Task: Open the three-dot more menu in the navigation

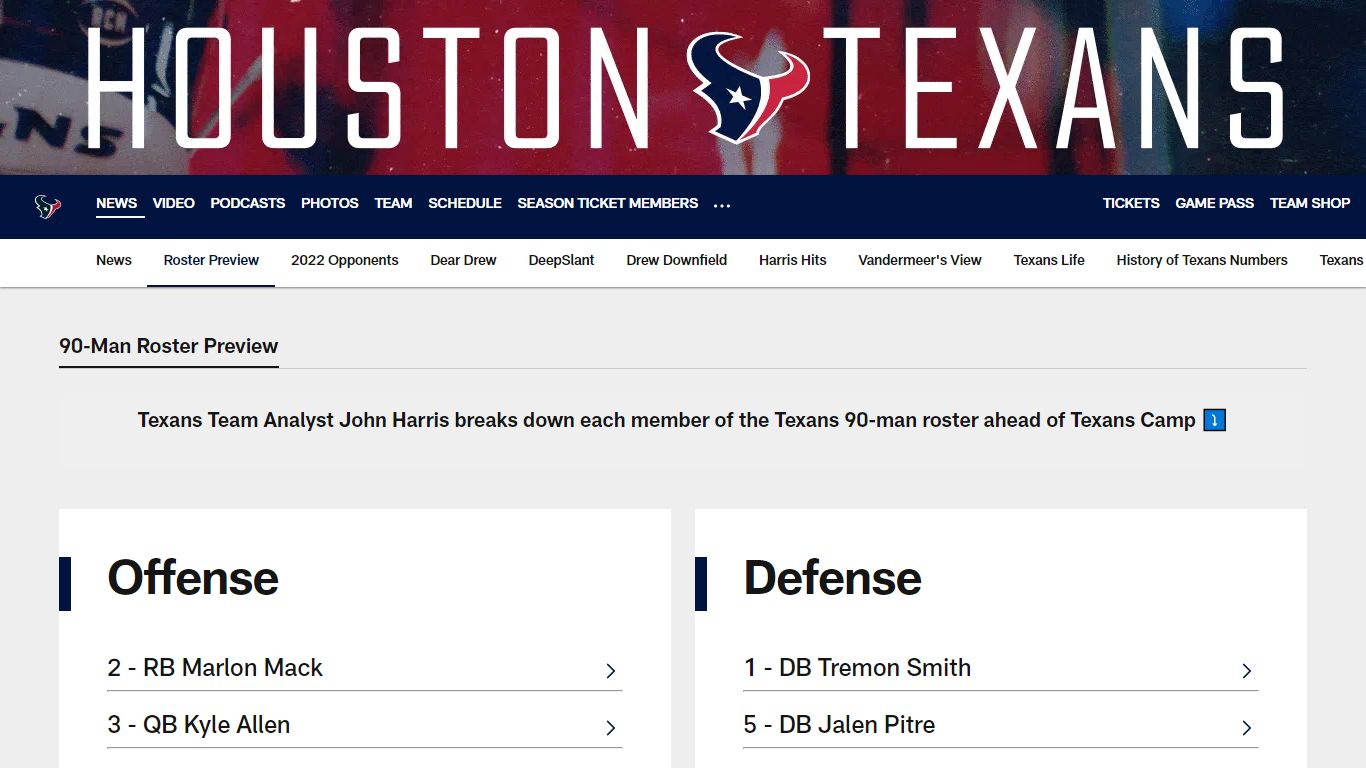Action: (722, 204)
